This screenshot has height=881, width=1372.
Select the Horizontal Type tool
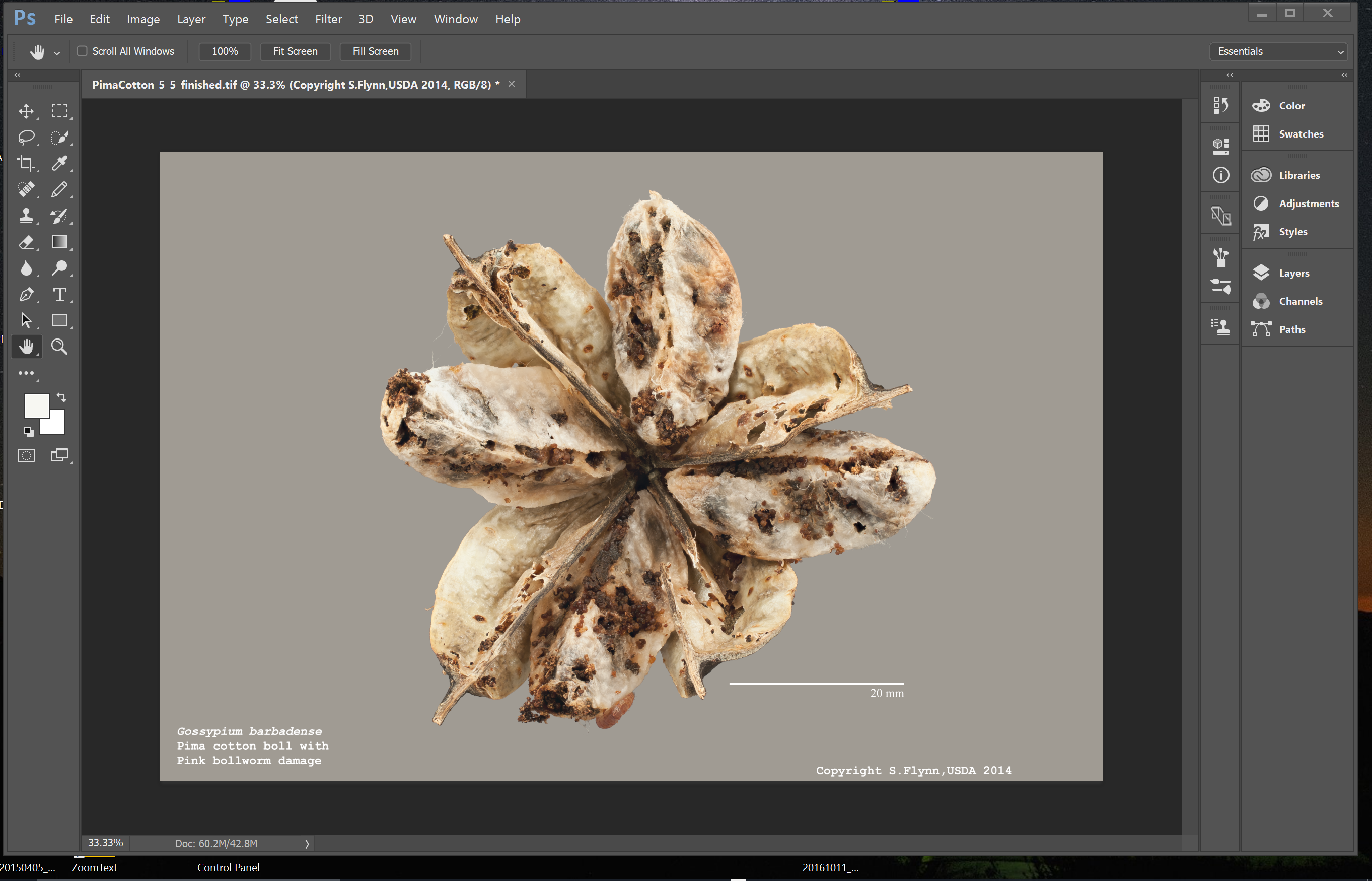(x=60, y=295)
